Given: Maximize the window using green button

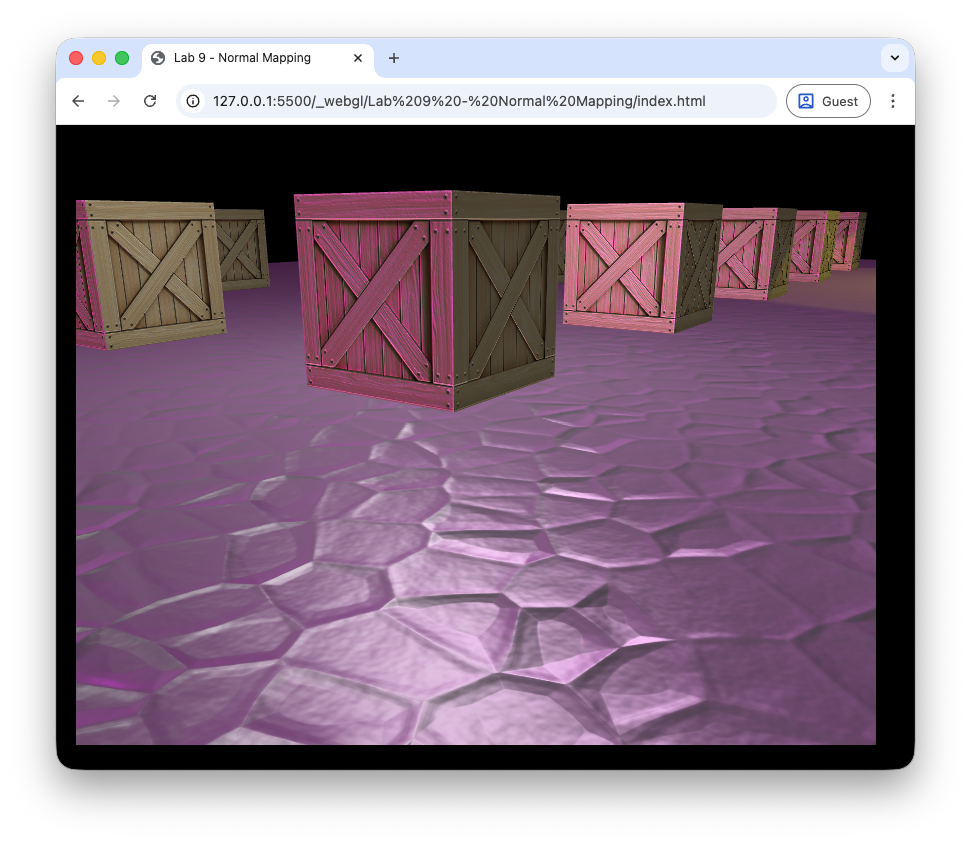Looking at the screenshot, I should coord(122,58).
